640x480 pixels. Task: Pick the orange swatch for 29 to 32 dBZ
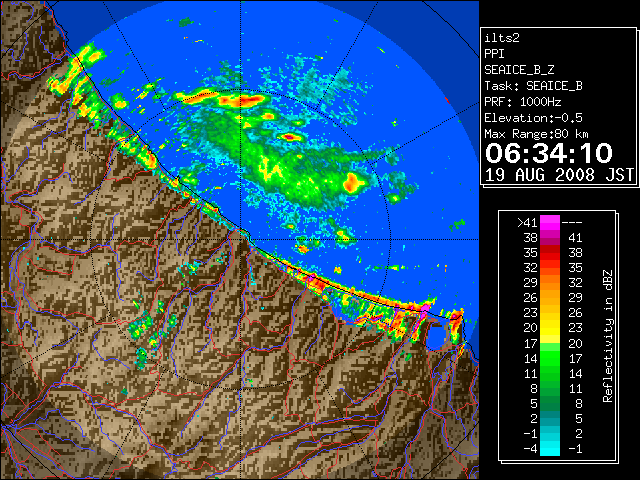(550, 282)
